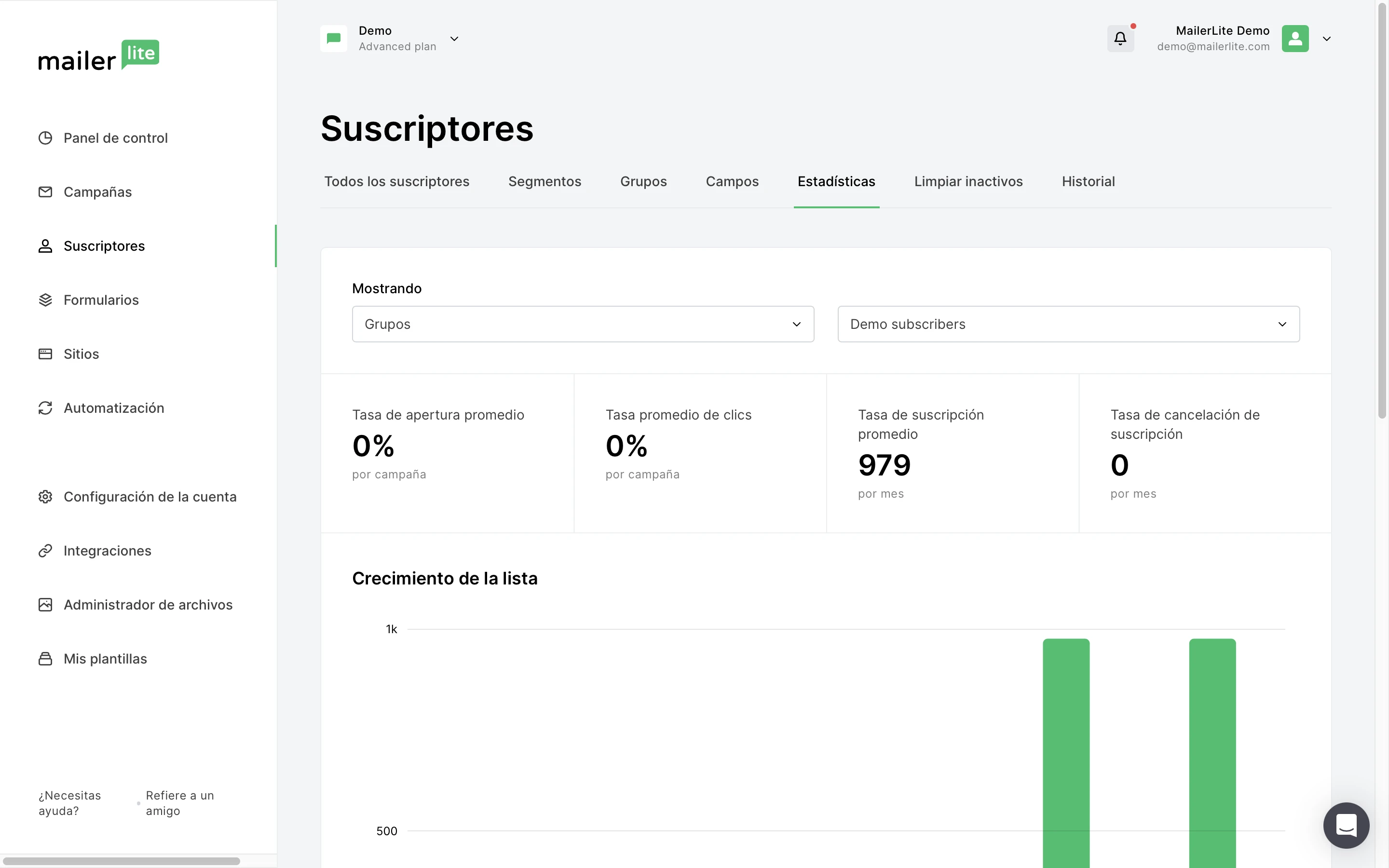1389x868 pixels.
Task: Switch to Limpiar inactivos tab
Action: point(968,181)
